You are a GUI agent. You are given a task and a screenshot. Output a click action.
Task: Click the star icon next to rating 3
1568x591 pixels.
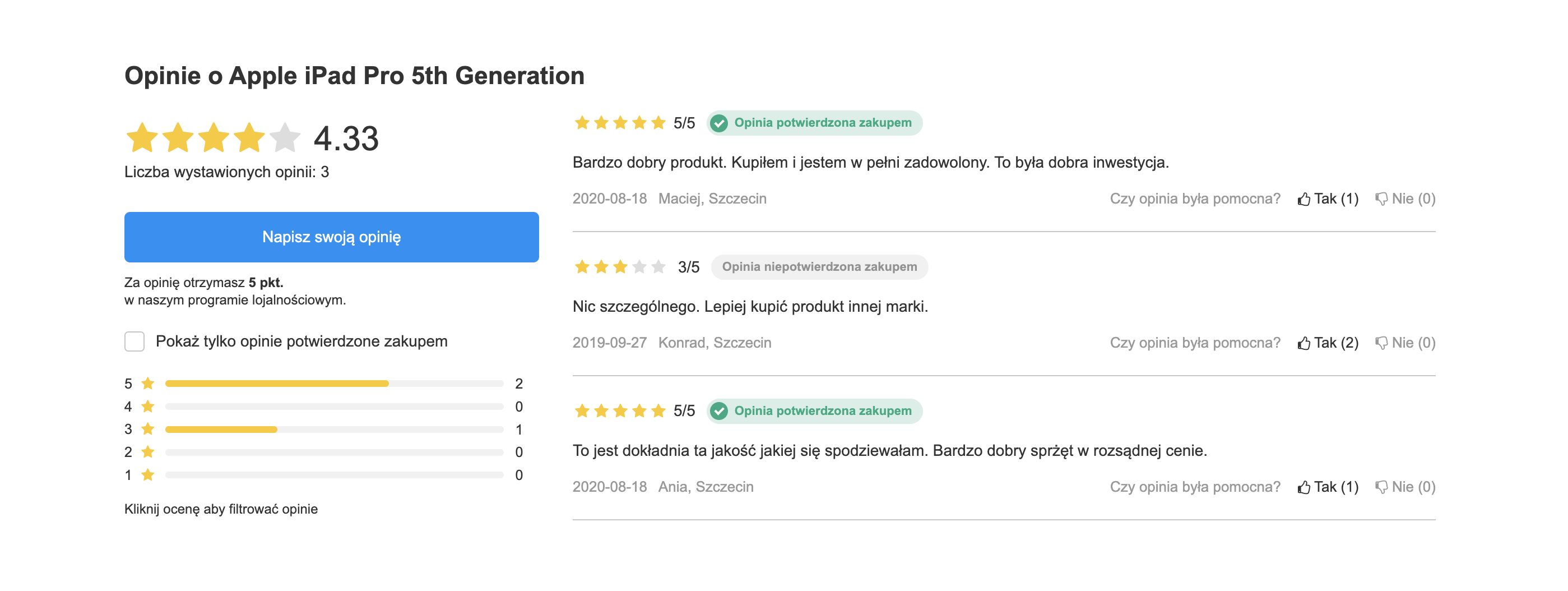point(147,429)
